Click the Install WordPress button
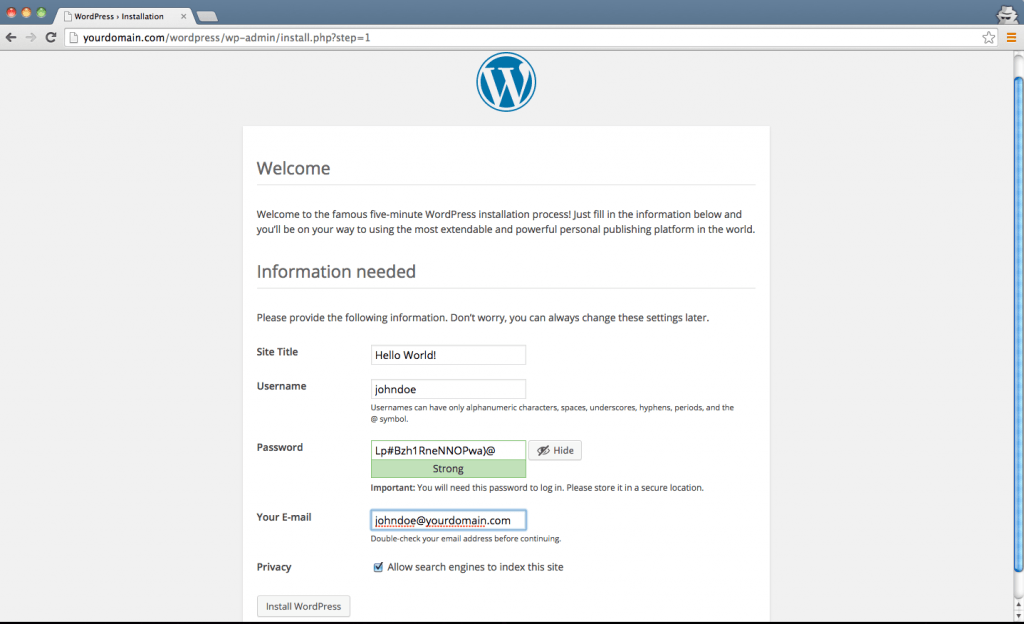 point(303,605)
